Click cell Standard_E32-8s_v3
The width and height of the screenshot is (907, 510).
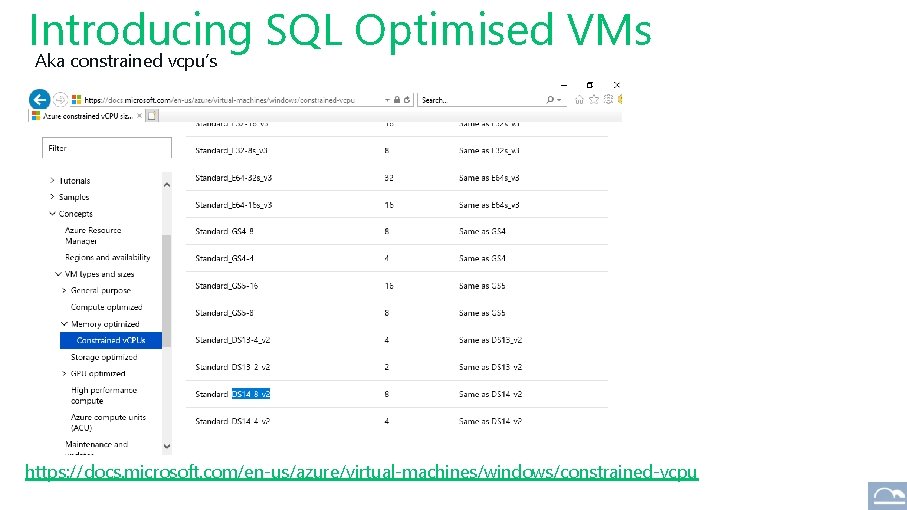pyautogui.click(x=231, y=150)
